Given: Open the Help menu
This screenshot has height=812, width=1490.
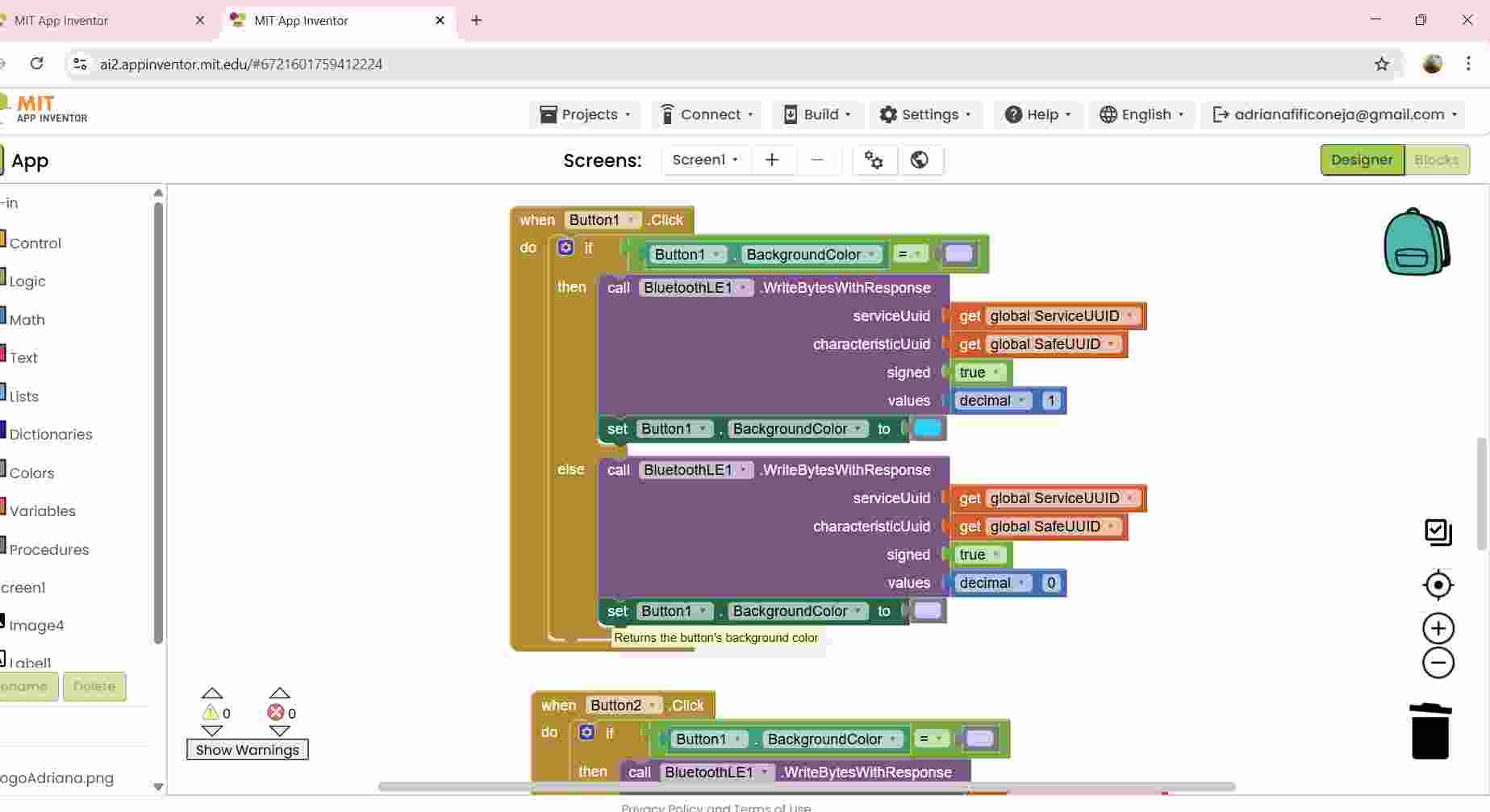Looking at the screenshot, I should [x=1037, y=115].
